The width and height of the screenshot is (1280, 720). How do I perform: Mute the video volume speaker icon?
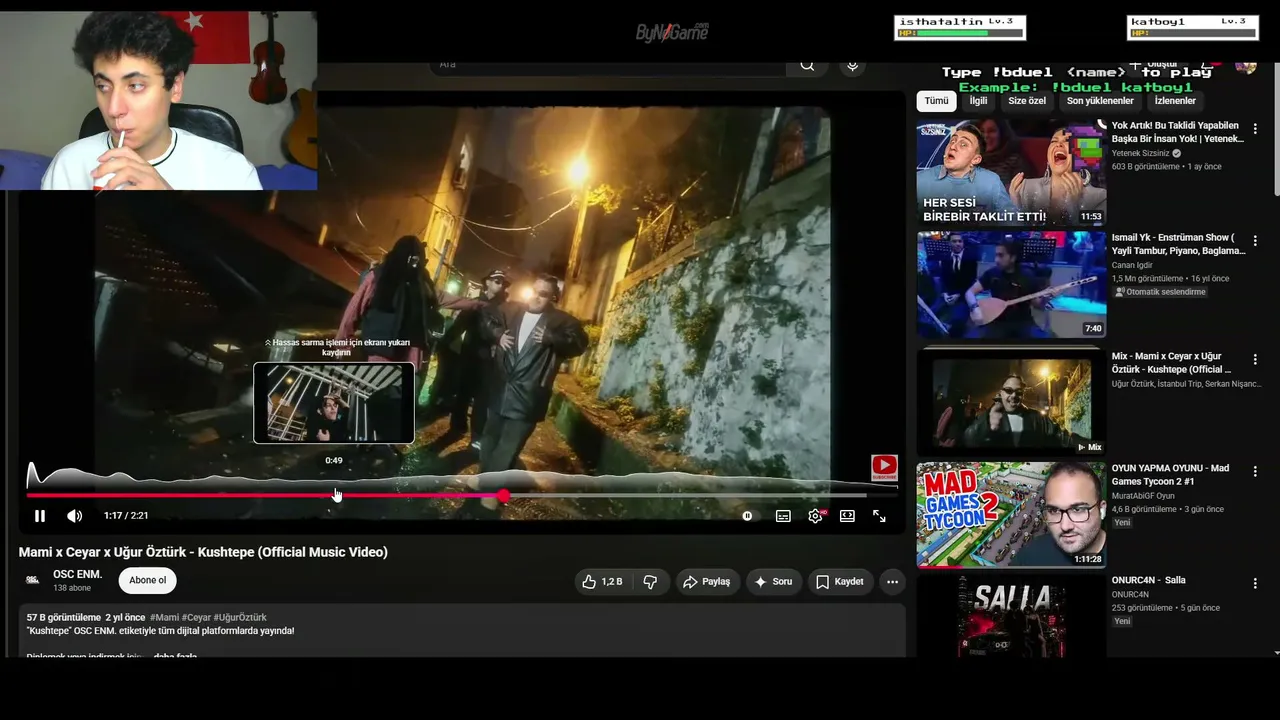point(75,516)
